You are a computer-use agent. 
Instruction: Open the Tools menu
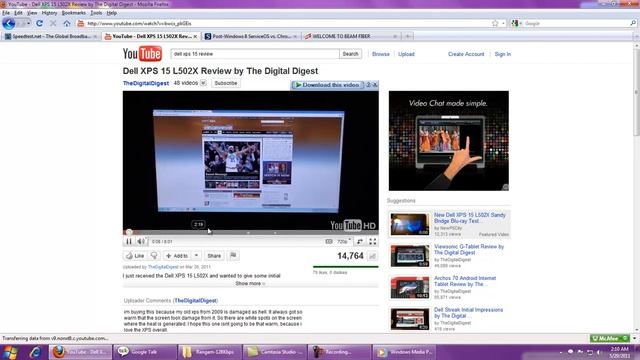pyautogui.click(x=96, y=13)
